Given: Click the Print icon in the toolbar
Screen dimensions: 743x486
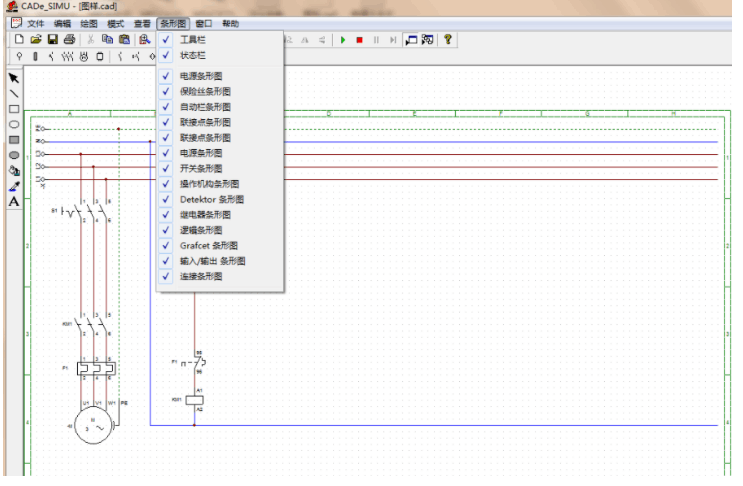Looking at the screenshot, I should coord(70,40).
